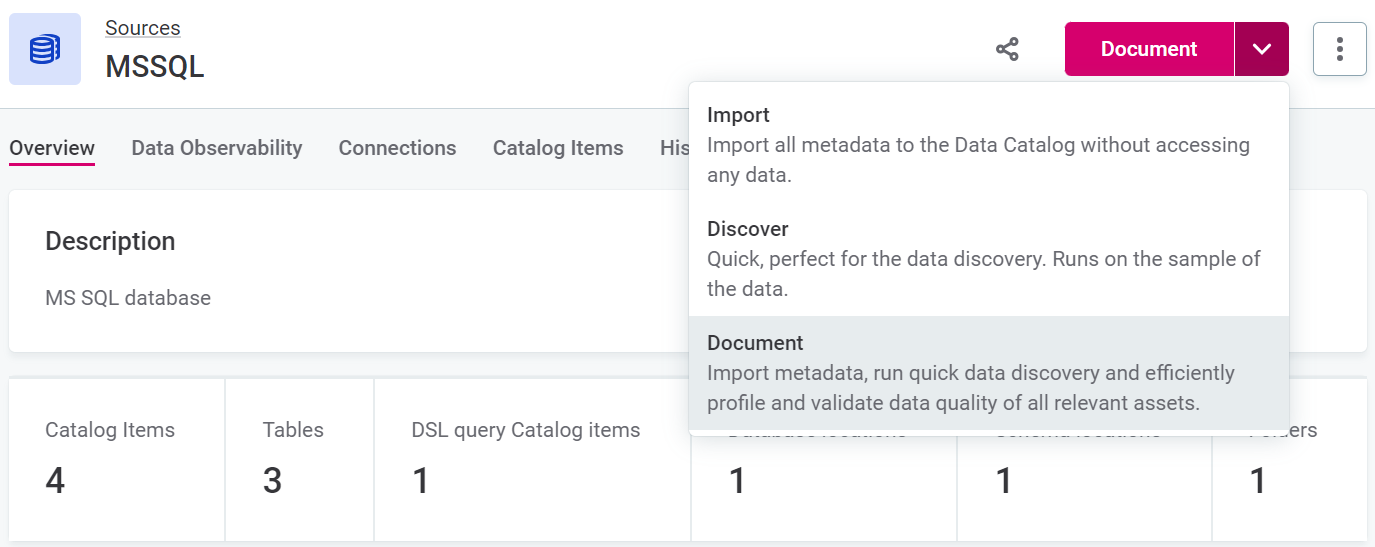Click the Tables count card

click(x=299, y=460)
